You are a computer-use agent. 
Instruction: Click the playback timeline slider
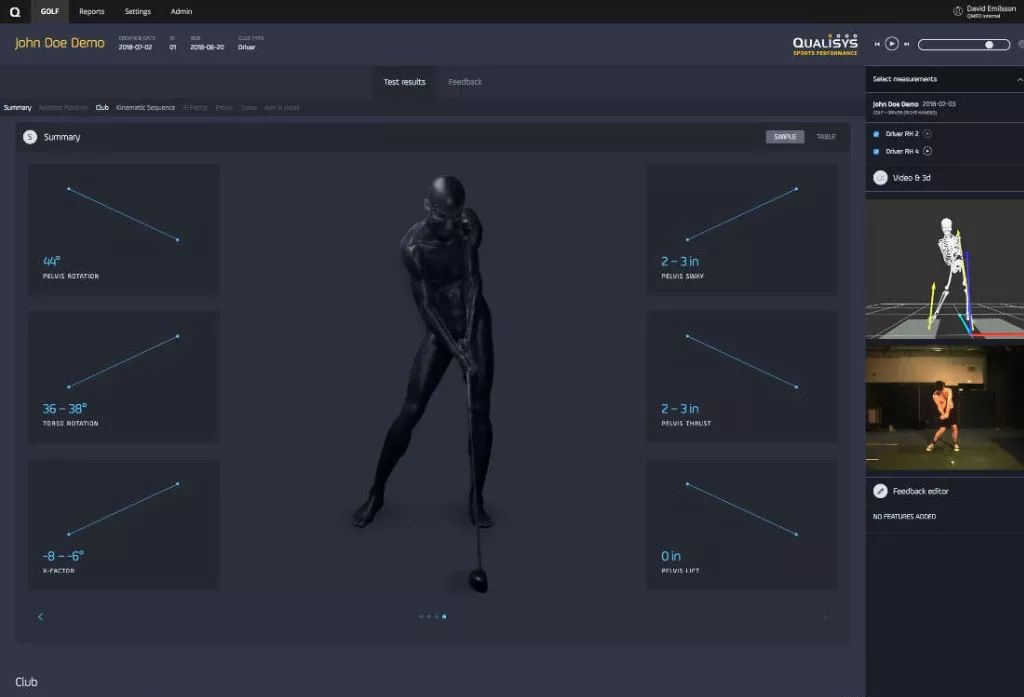pyautogui.click(x=962, y=44)
